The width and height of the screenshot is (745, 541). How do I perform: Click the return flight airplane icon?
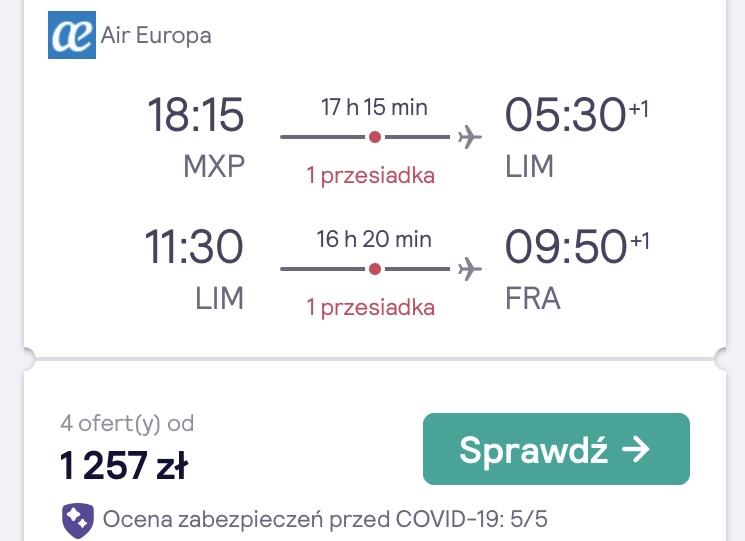point(469,269)
